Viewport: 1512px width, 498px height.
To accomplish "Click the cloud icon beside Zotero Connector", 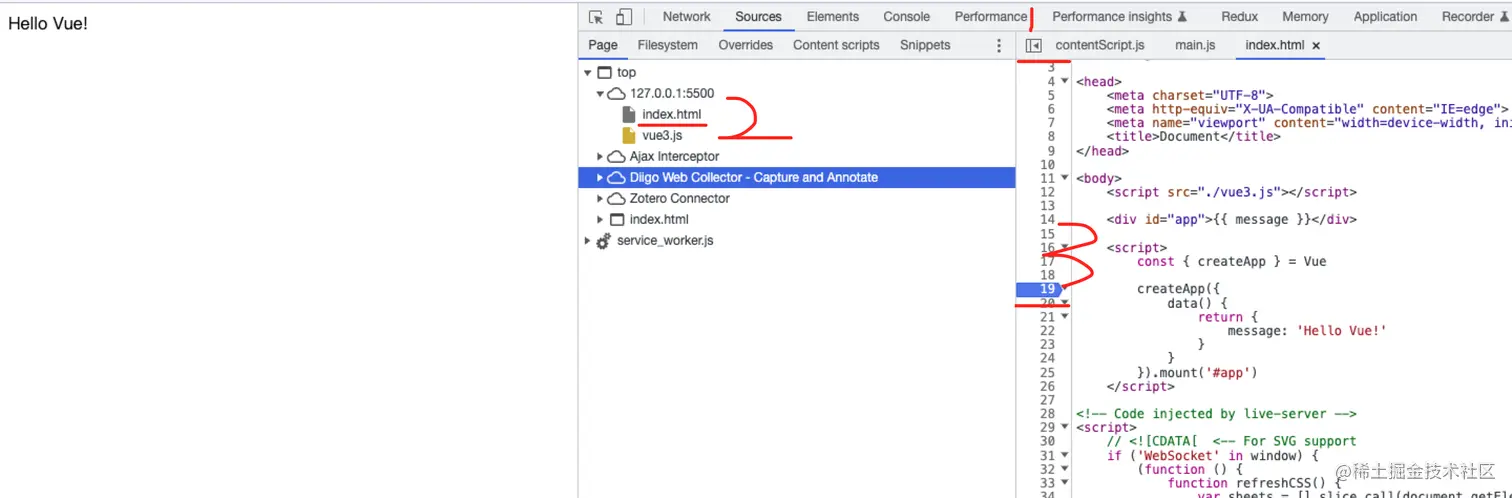I will [x=617, y=198].
